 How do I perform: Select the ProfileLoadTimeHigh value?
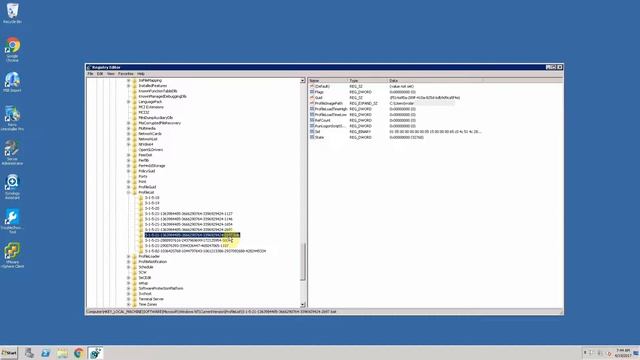click(x=331, y=109)
